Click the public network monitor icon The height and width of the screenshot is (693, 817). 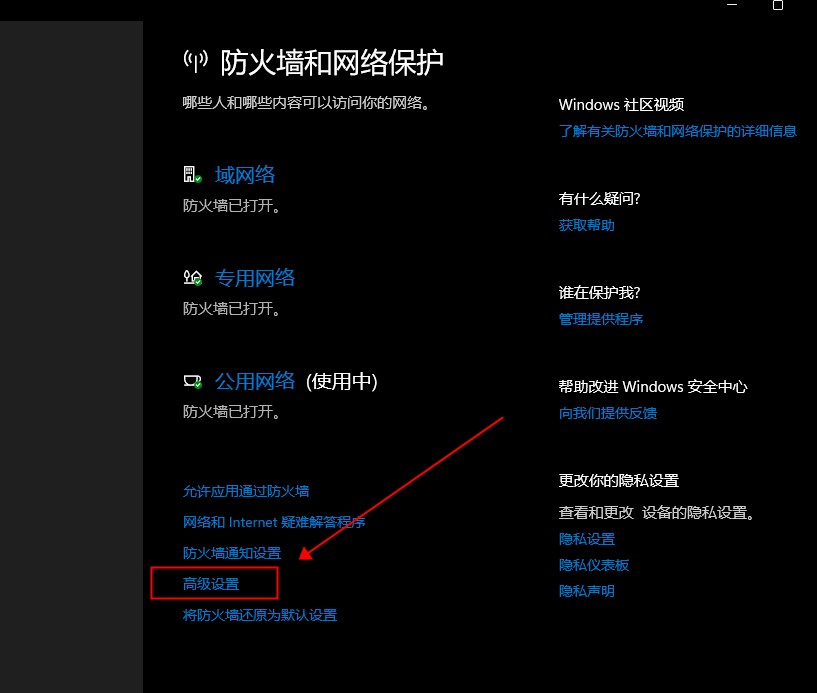click(x=192, y=382)
